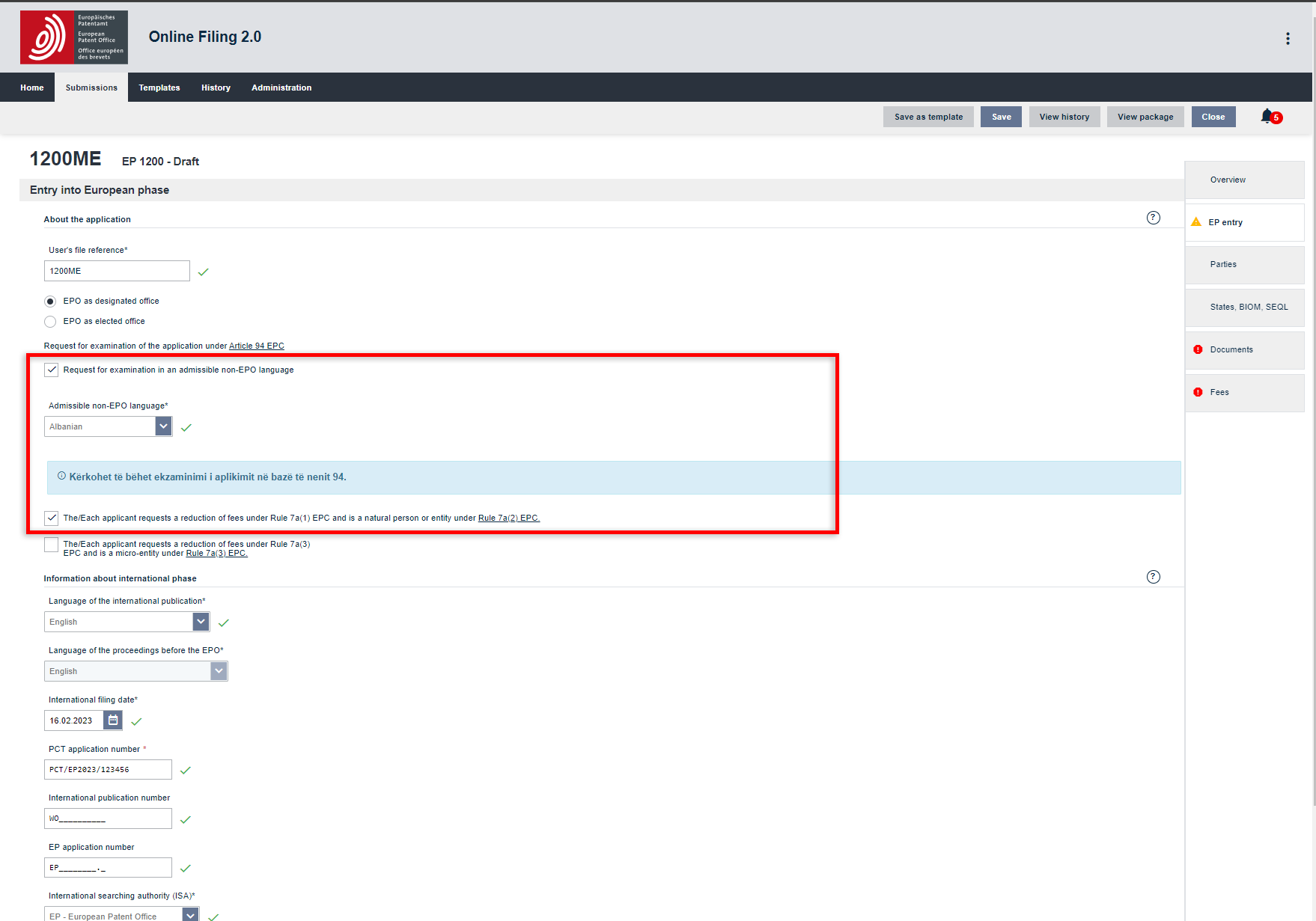Click the notifications bell icon
The width and height of the screenshot is (1316, 921).
click(1267, 116)
